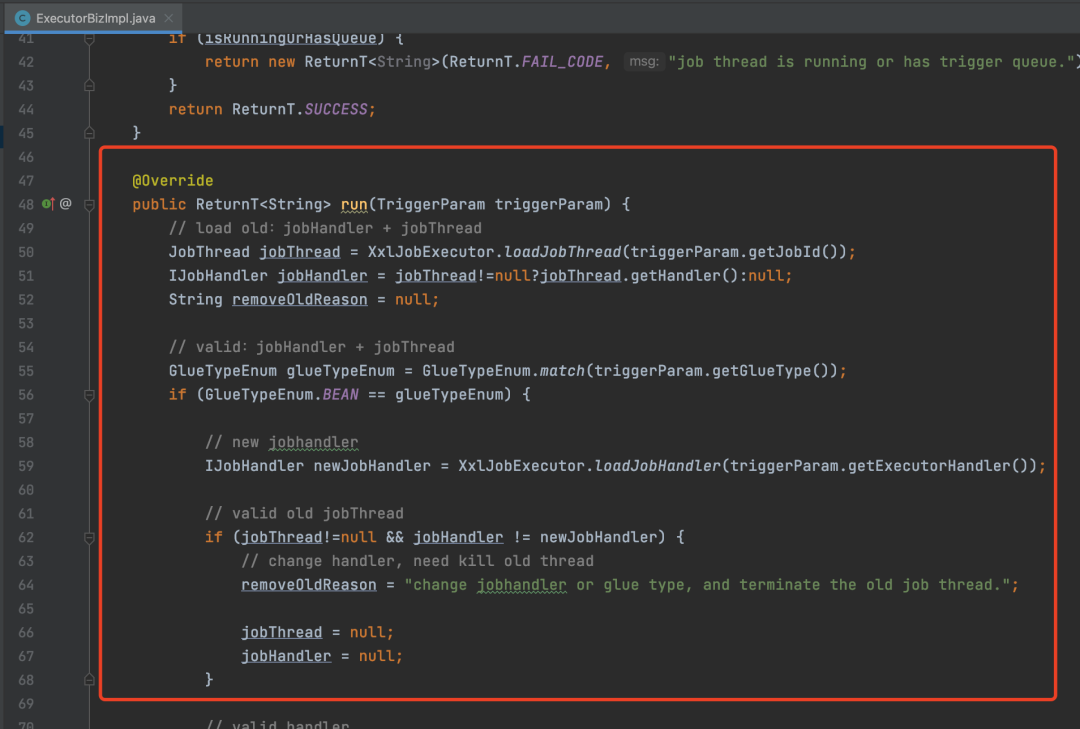Select the ExecutorBizImpl.java editor tab
1080x729 pixels.
click(x=94, y=18)
